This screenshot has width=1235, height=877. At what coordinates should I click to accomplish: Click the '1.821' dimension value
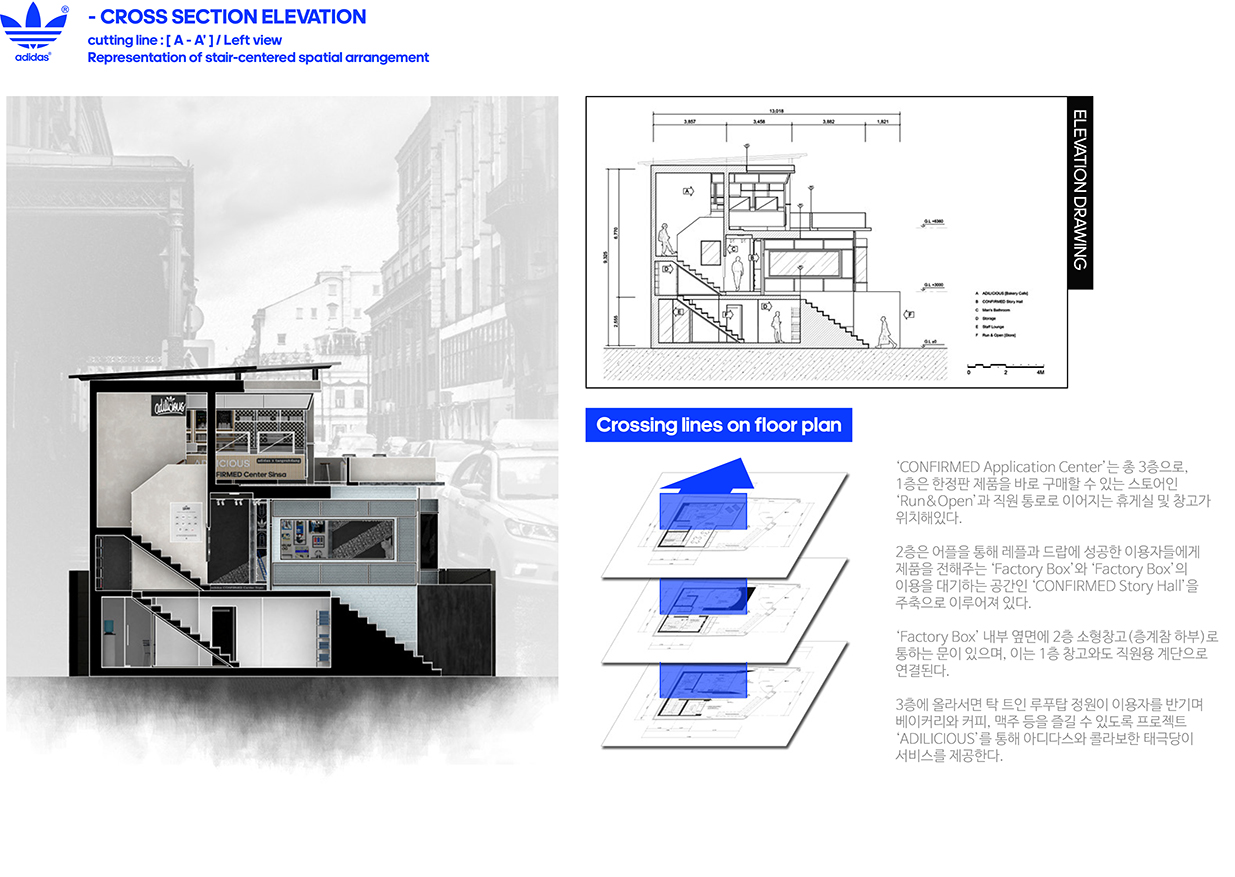(883, 122)
